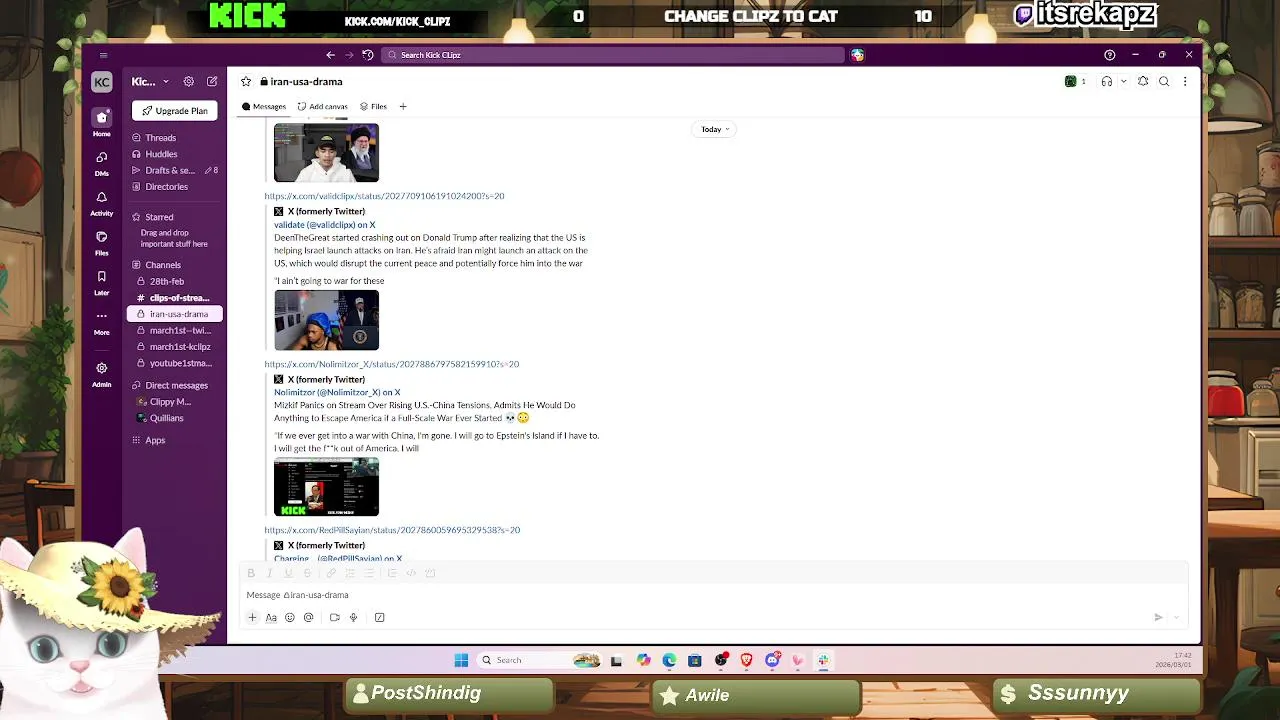
Task: Open Later bookmark in the sidebar rail
Action: click(x=101, y=282)
